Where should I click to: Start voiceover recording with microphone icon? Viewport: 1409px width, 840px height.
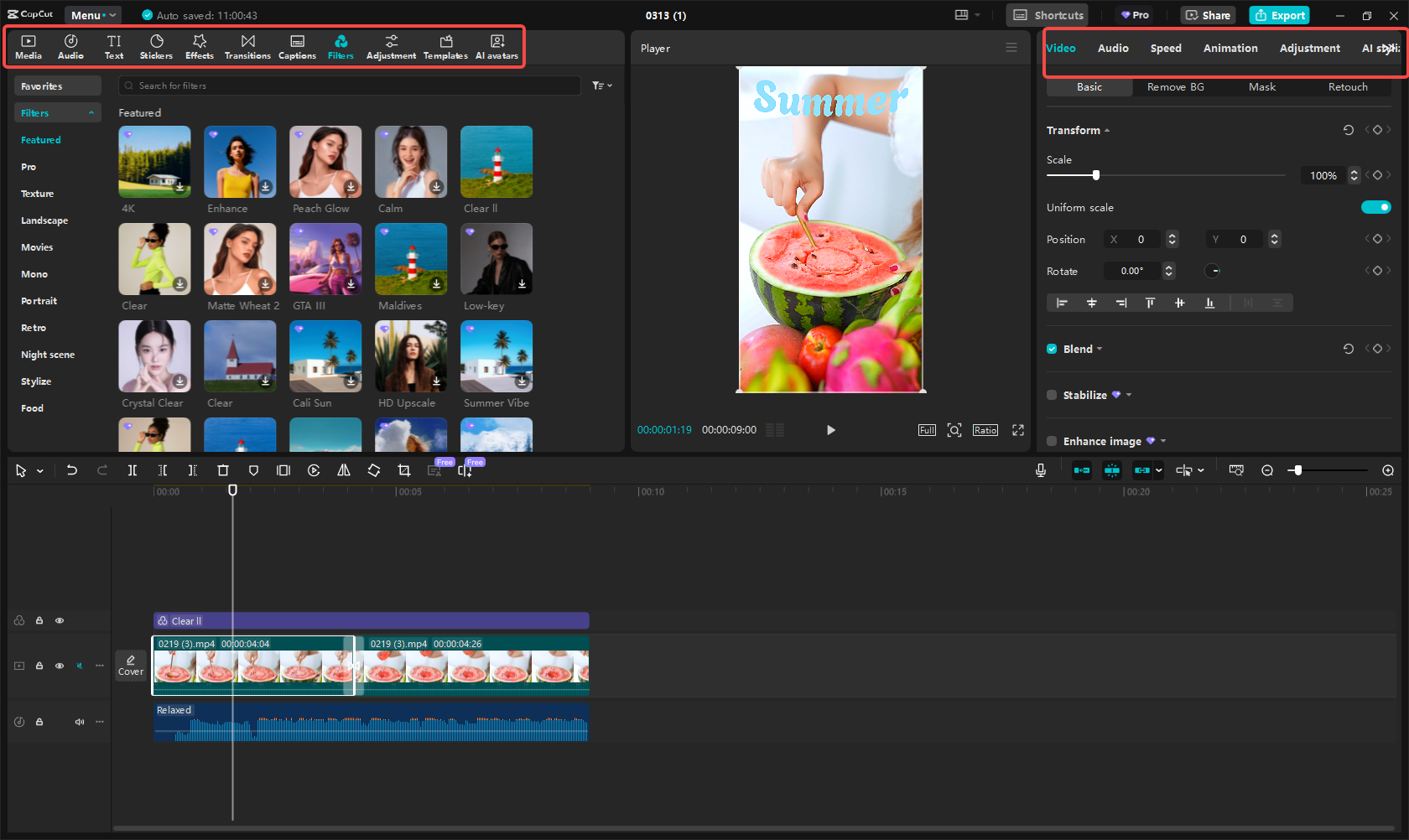coord(1041,471)
